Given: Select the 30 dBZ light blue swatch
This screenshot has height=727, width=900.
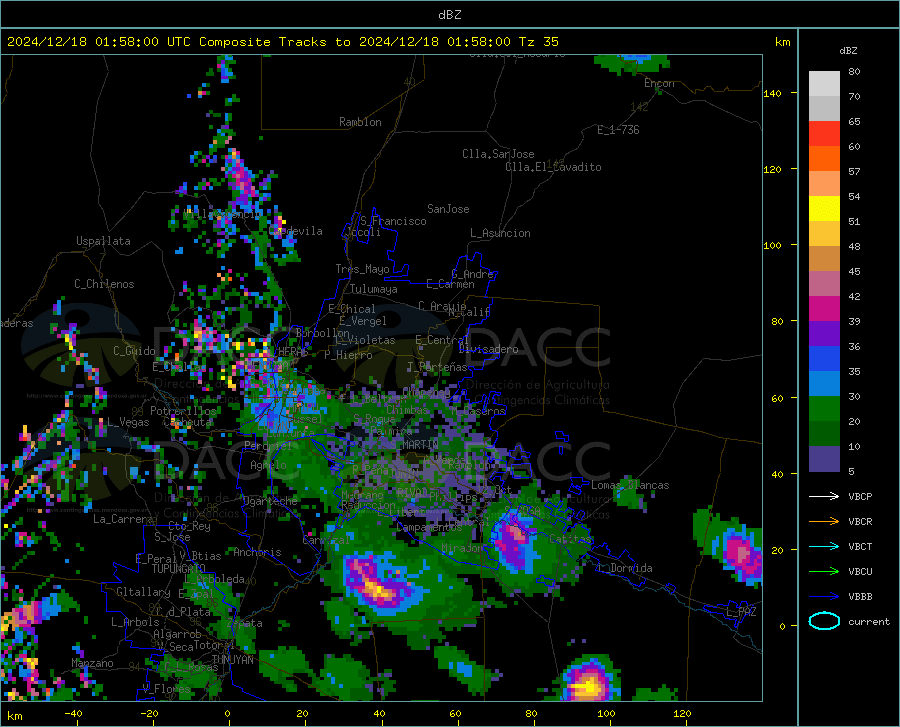Looking at the screenshot, I should click(824, 383).
